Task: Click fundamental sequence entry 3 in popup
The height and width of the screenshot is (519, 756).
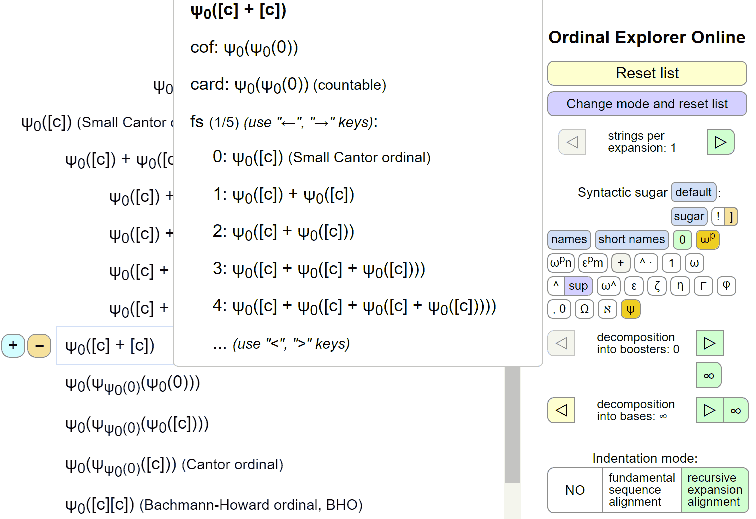Action: pyautogui.click(x=319, y=269)
